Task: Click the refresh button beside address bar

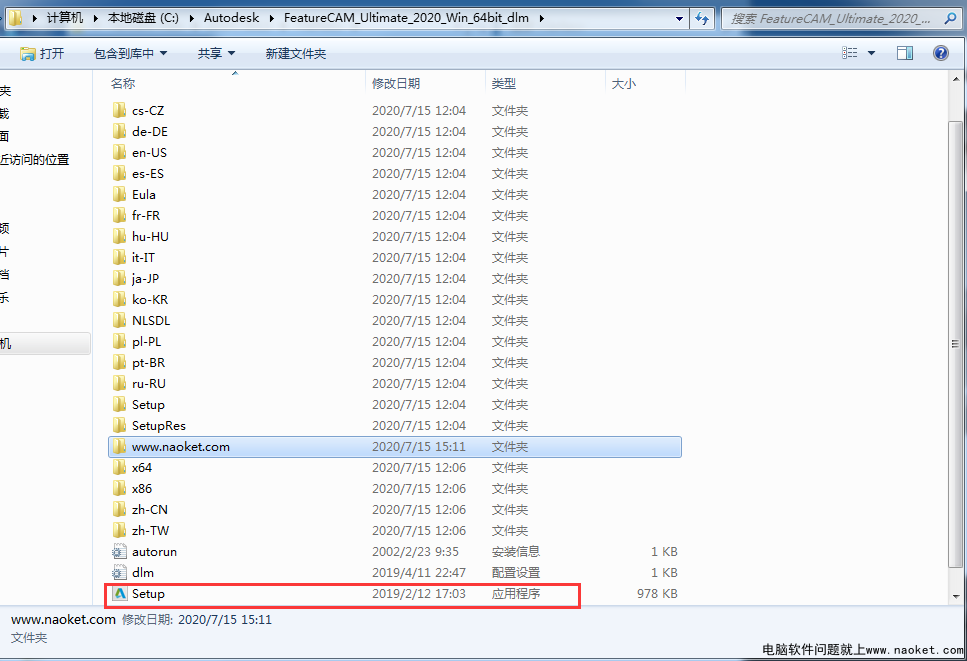Action: point(702,18)
